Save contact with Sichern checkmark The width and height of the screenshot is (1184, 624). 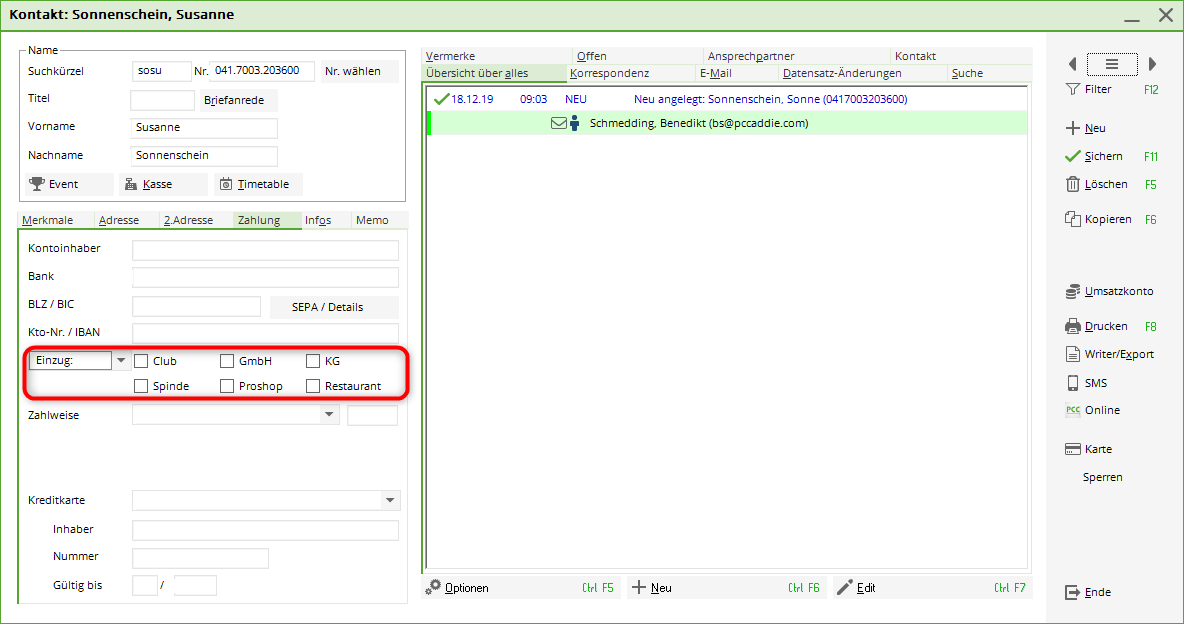[1073, 156]
